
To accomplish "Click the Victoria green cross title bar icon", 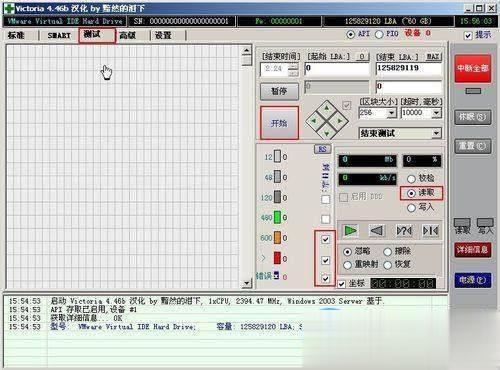I will tap(9, 8).
